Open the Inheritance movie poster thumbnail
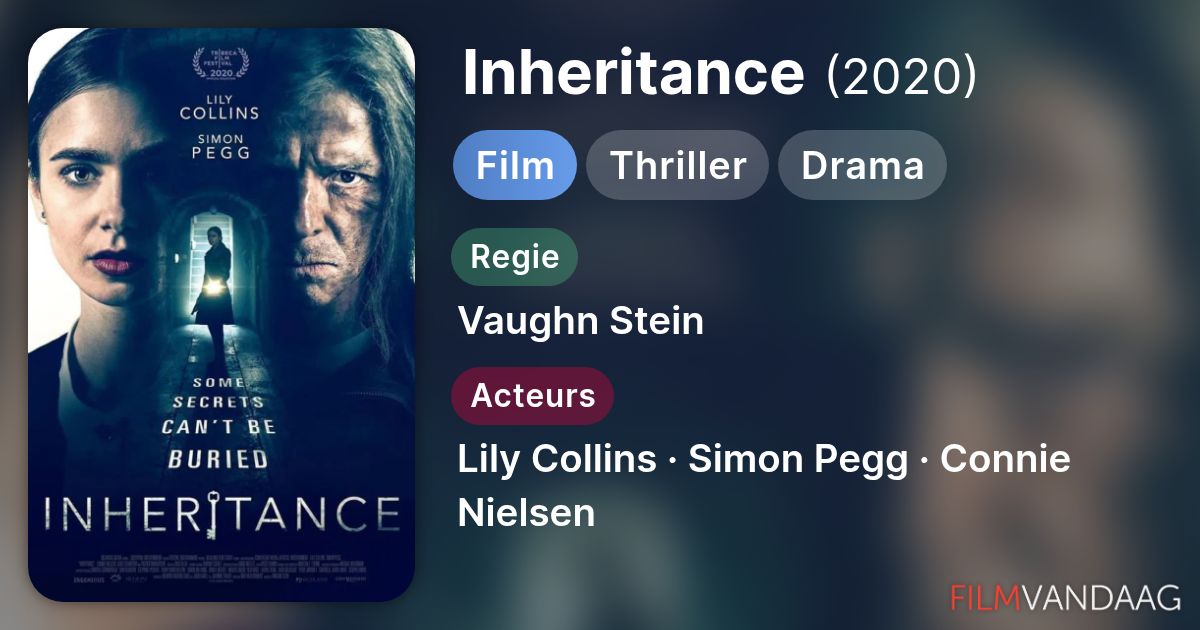The image size is (1200, 630). (x=221, y=315)
